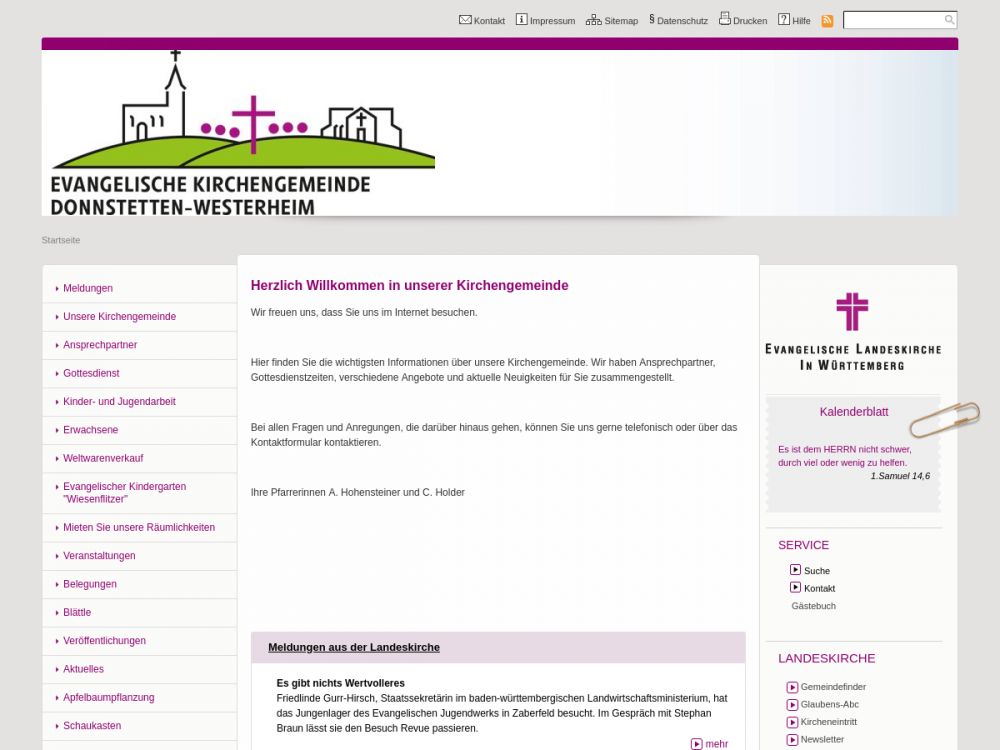Open the Datenschutz link in the header
This screenshot has height=750, width=1000.
pyautogui.click(x=681, y=21)
